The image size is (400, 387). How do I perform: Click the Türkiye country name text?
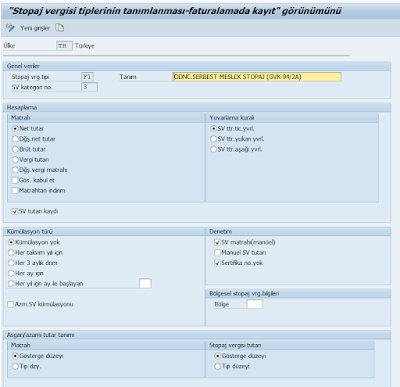(85, 46)
